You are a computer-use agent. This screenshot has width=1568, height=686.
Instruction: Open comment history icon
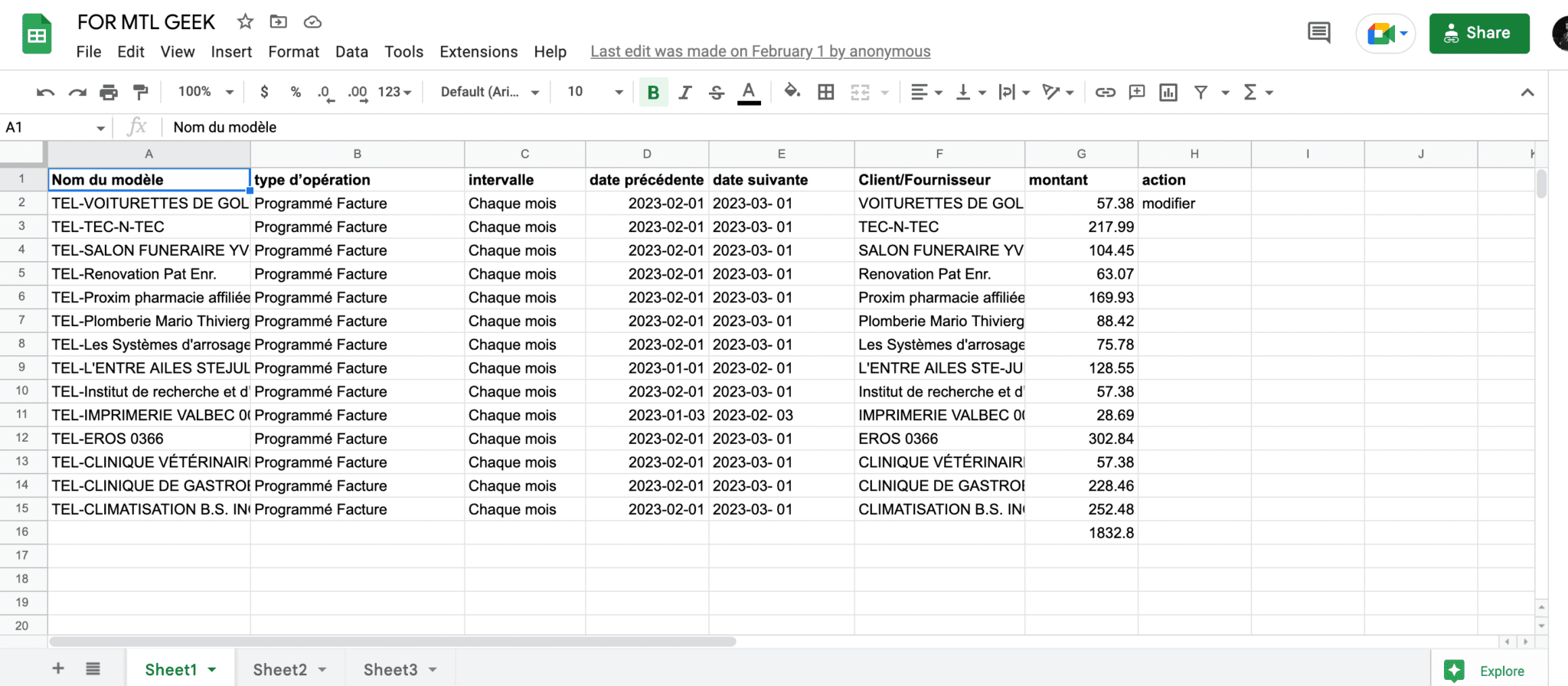pos(1318,33)
